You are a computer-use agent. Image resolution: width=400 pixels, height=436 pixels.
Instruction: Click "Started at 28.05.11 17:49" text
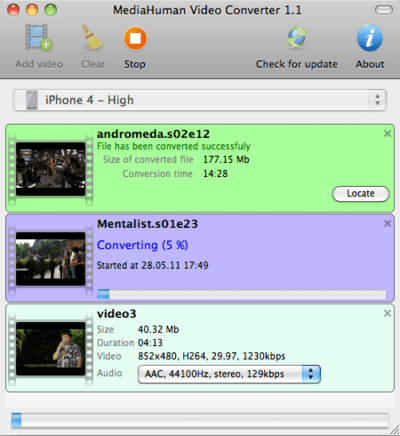pyautogui.click(x=153, y=266)
